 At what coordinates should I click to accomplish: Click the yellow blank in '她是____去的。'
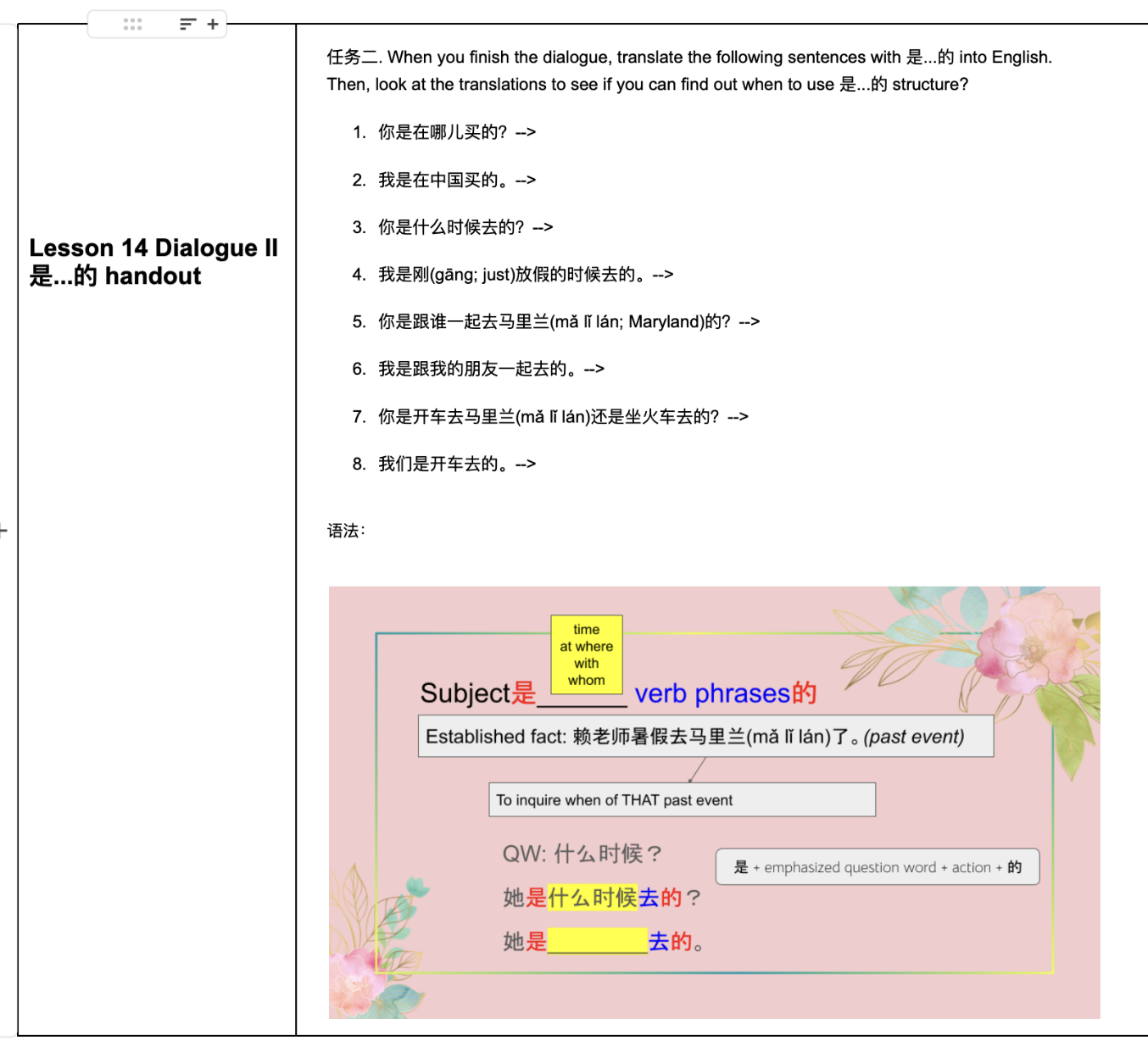[598, 941]
